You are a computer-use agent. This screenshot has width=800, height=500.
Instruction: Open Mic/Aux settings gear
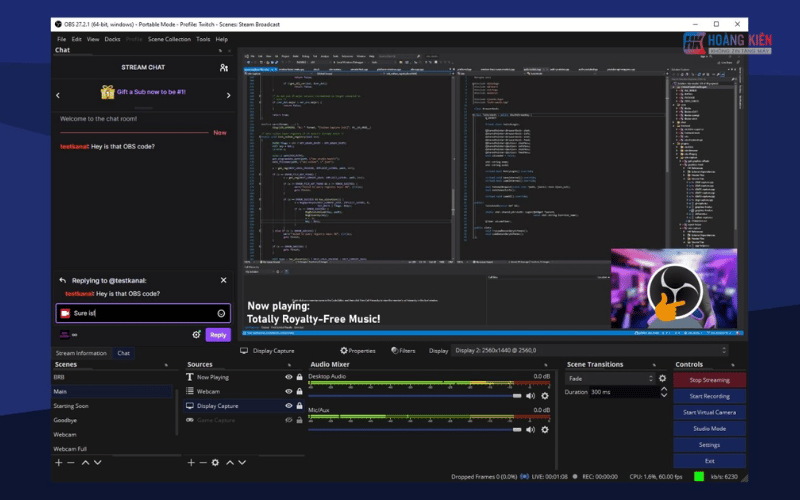pyautogui.click(x=545, y=430)
